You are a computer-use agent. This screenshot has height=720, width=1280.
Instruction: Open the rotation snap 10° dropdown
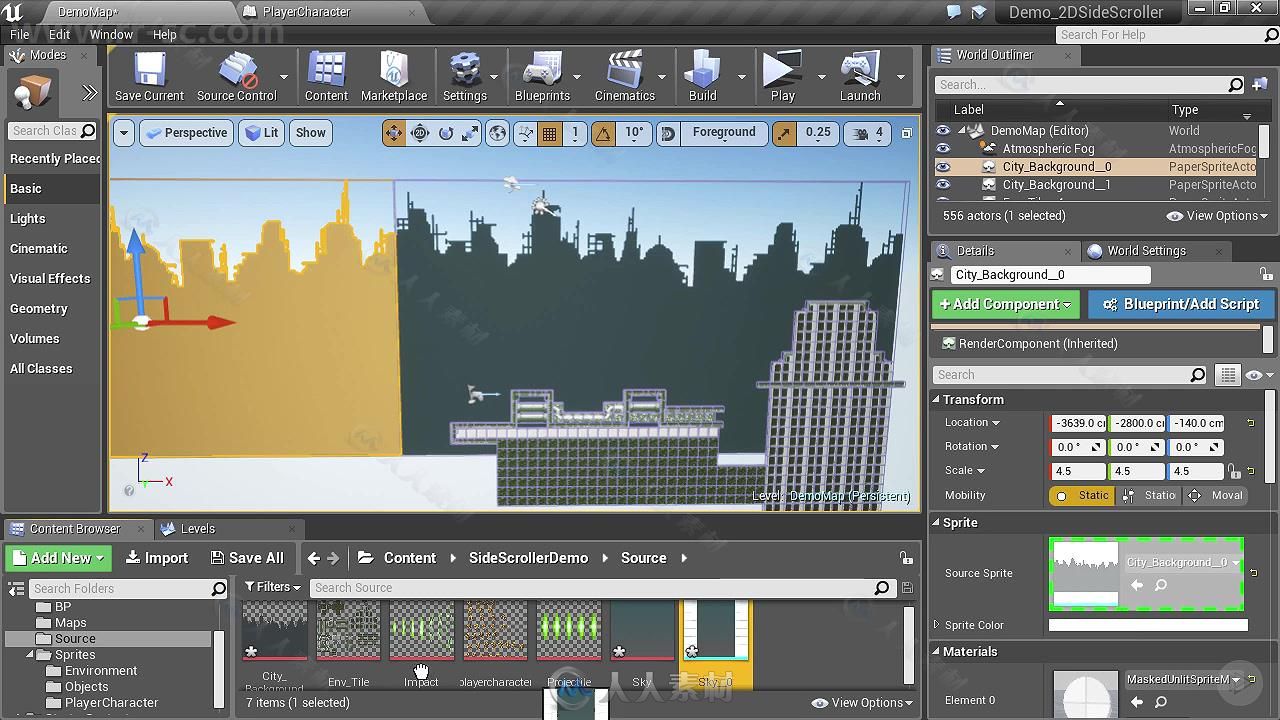tap(634, 133)
